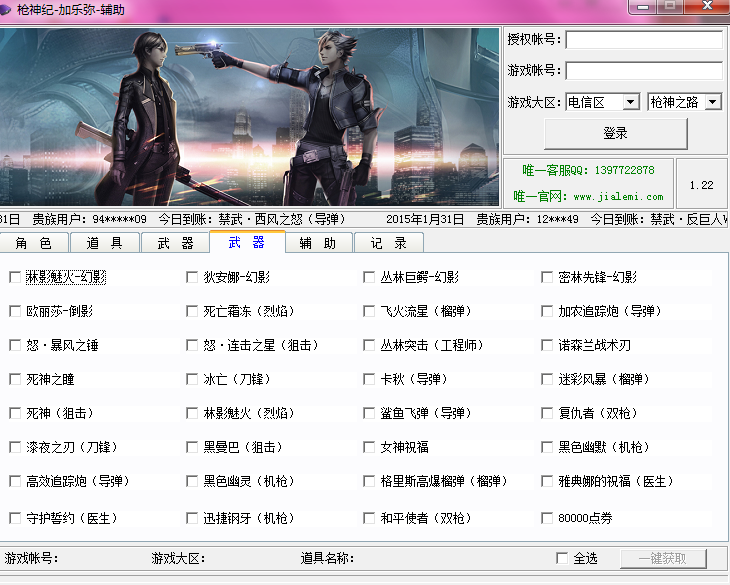The height and width of the screenshot is (585, 730).
Task: Tick the 80000点券 checkbox
Action: pos(547,518)
